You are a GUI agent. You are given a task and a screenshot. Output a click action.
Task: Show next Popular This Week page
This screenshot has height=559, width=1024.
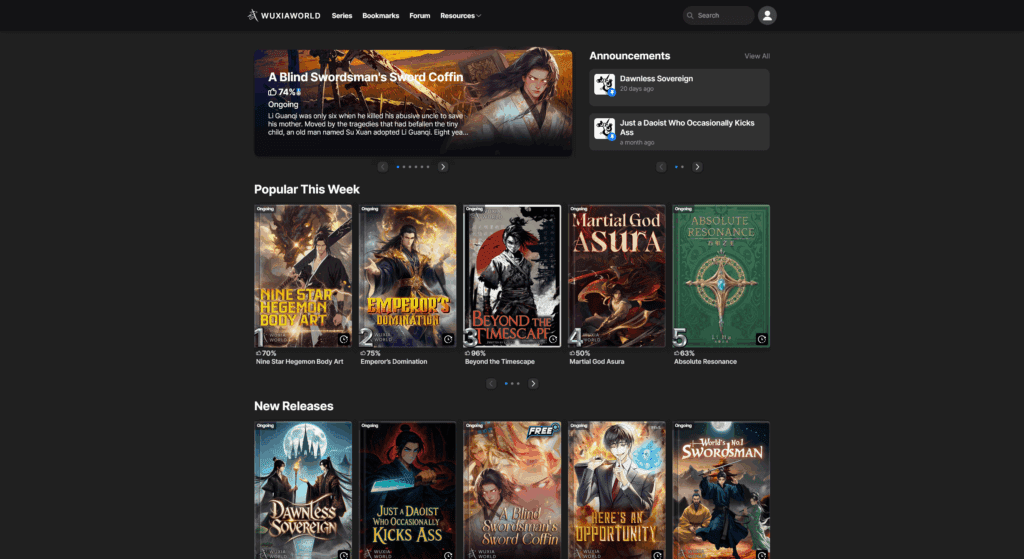click(533, 384)
